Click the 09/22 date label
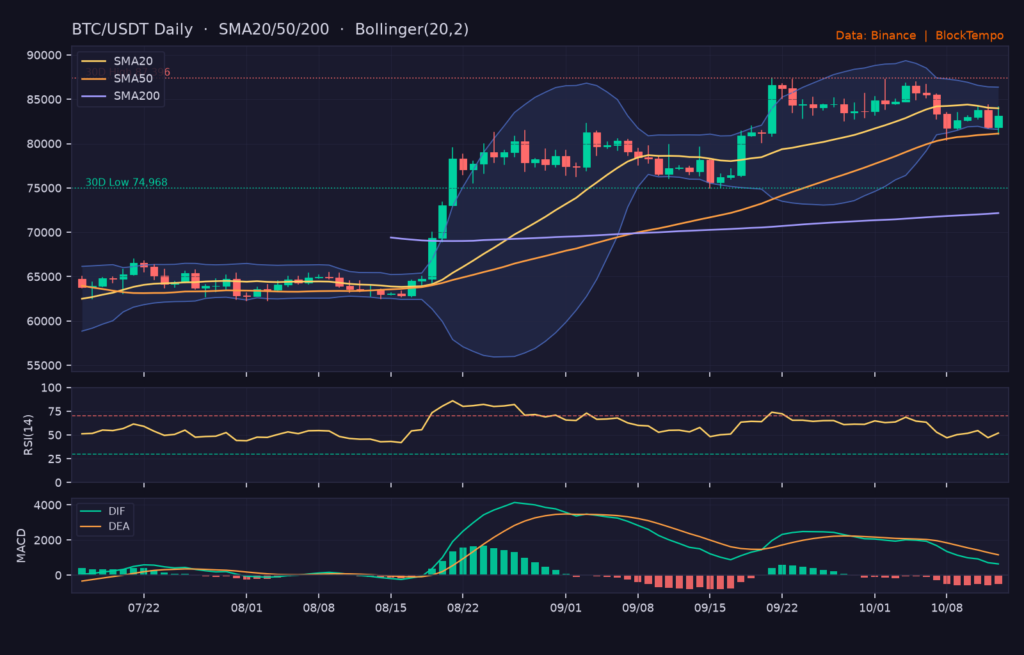This screenshot has width=1024, height=655. 782,608
